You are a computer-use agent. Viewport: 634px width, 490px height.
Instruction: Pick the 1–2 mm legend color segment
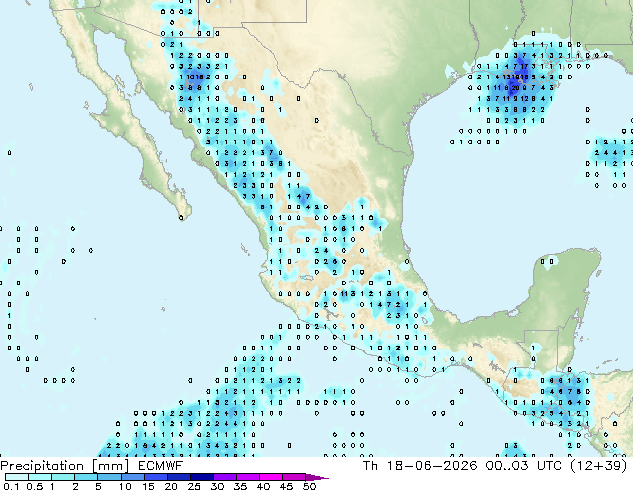point(63,477)
